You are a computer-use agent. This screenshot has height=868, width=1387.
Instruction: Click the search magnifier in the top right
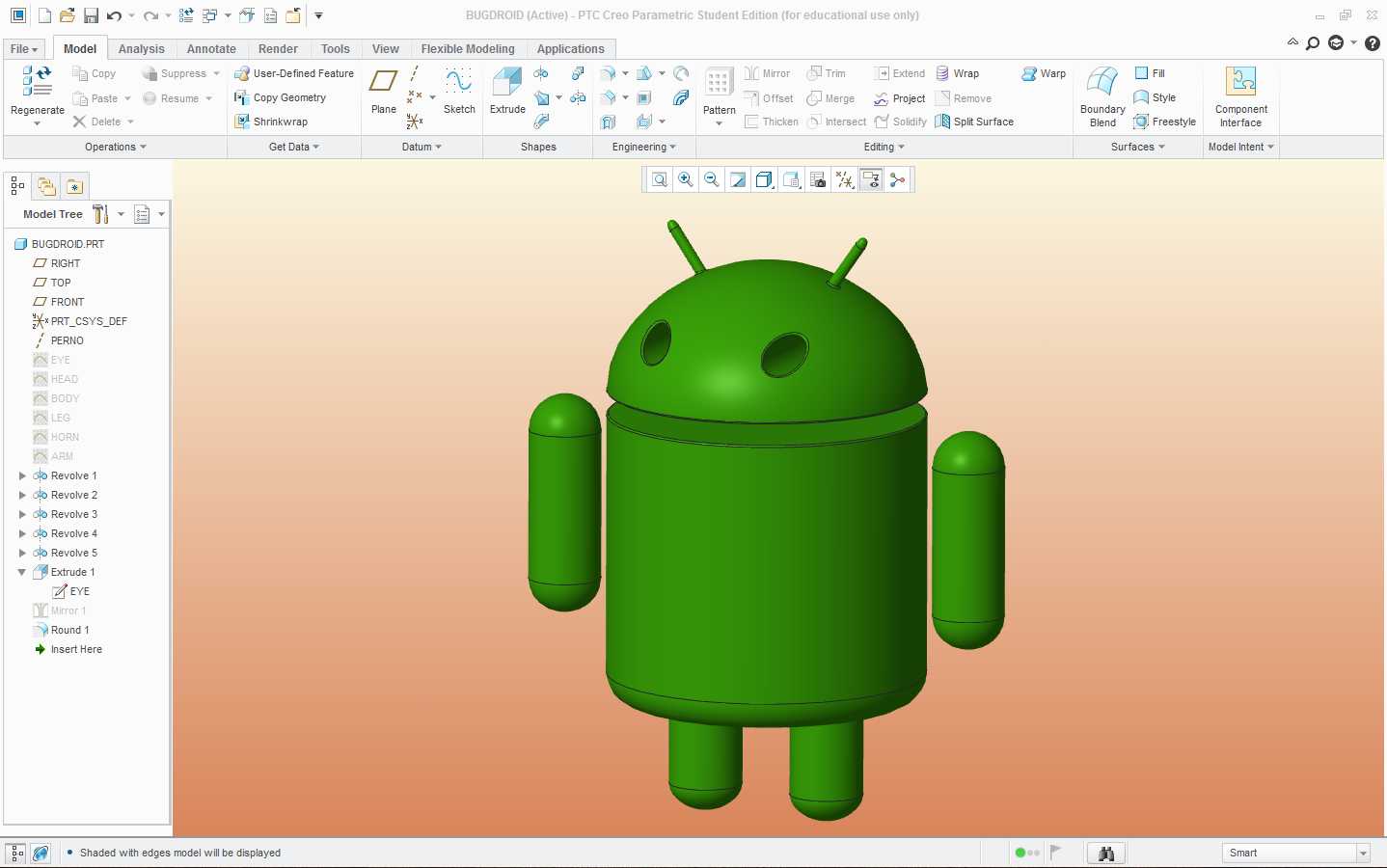click(x=1313, y=42)
